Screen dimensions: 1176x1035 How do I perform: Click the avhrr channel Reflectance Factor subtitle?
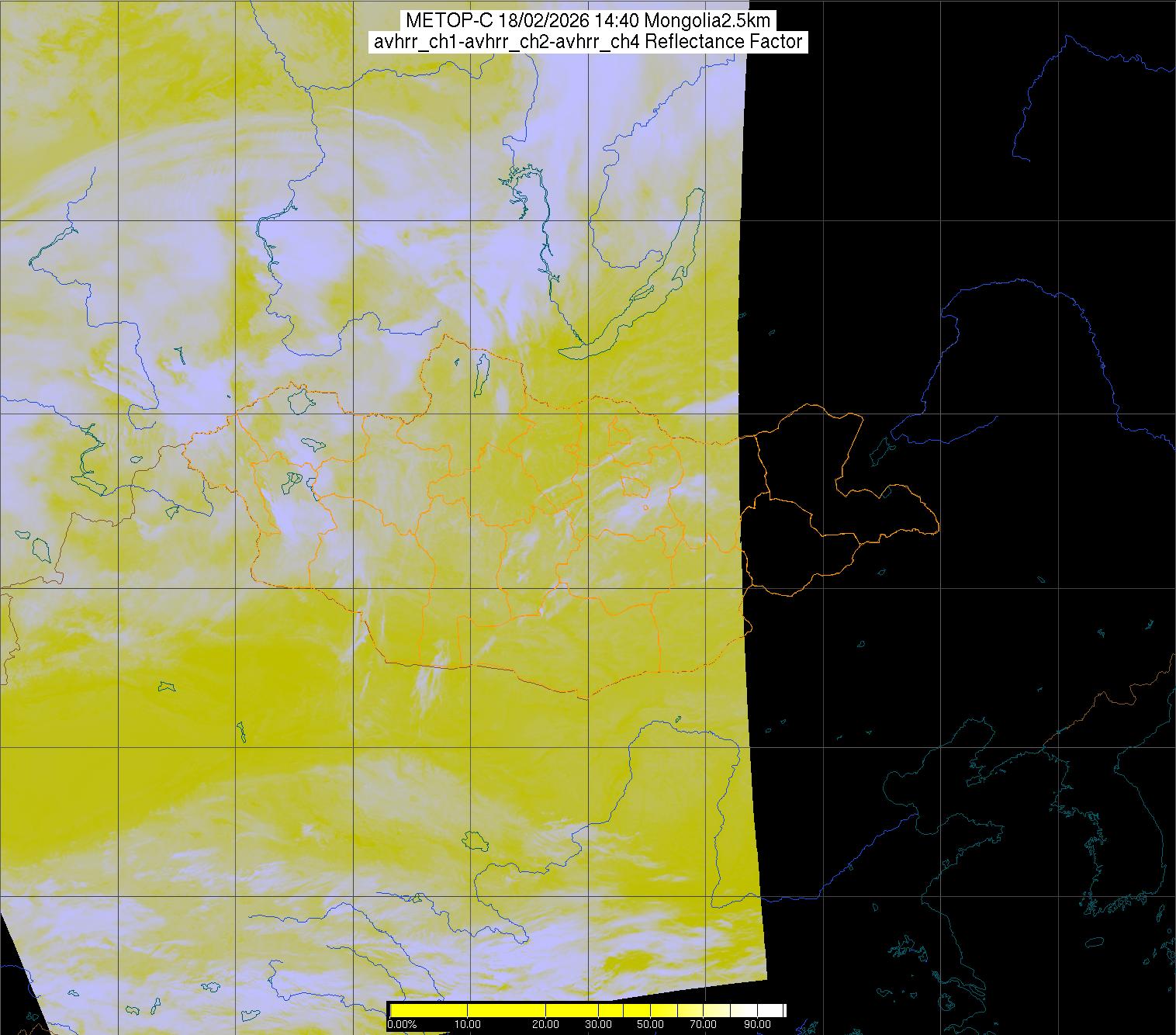click(587, 42)
